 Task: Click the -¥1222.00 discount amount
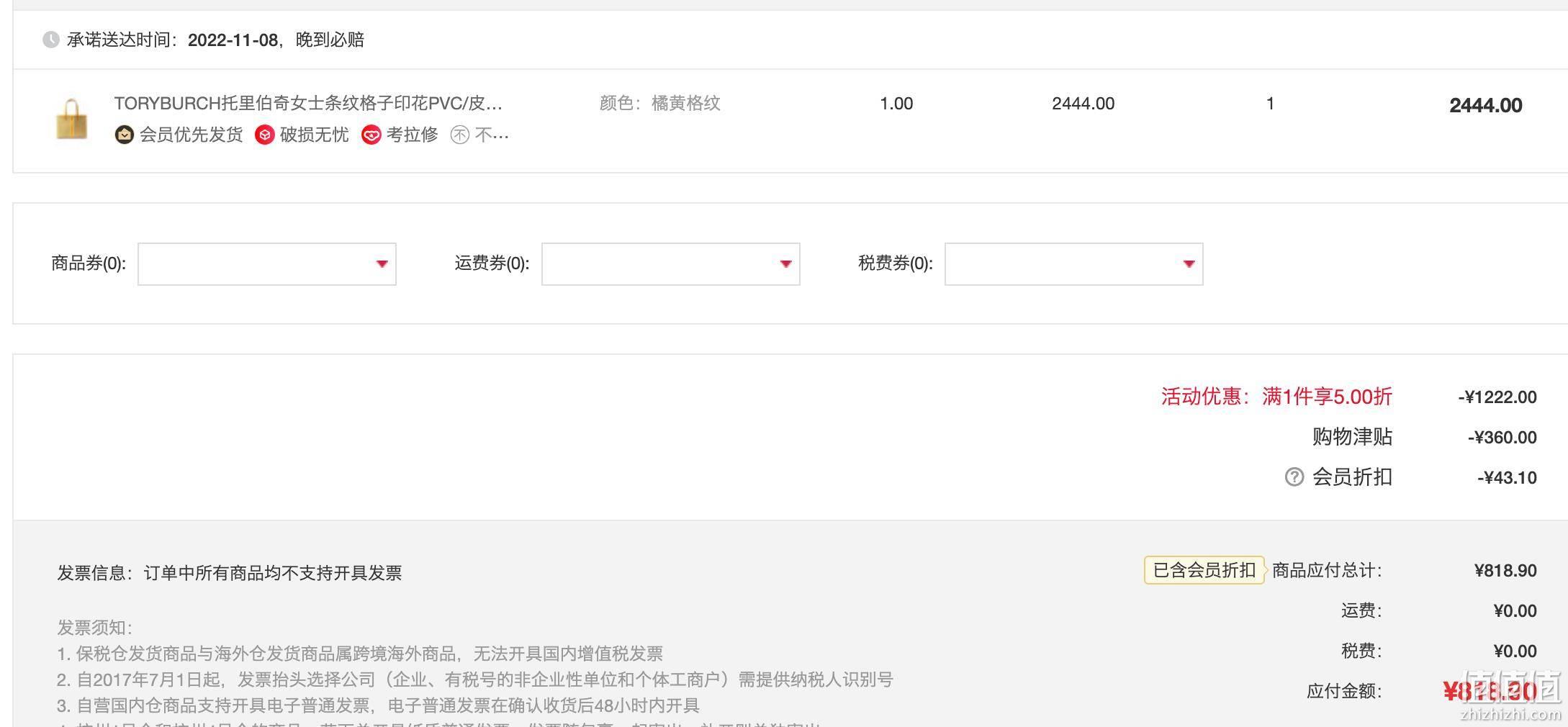[x=1497, y=397]
